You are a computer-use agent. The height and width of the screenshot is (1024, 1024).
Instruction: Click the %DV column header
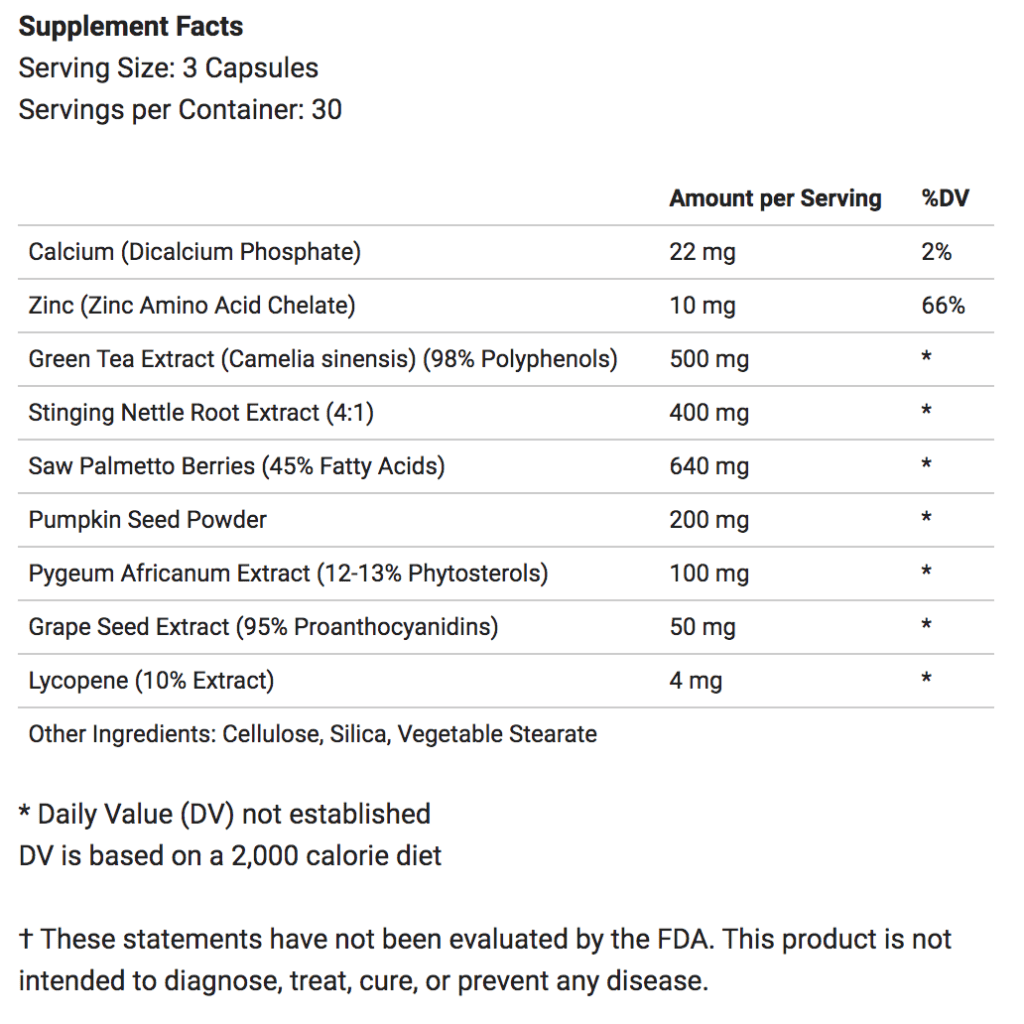(944, 198)
